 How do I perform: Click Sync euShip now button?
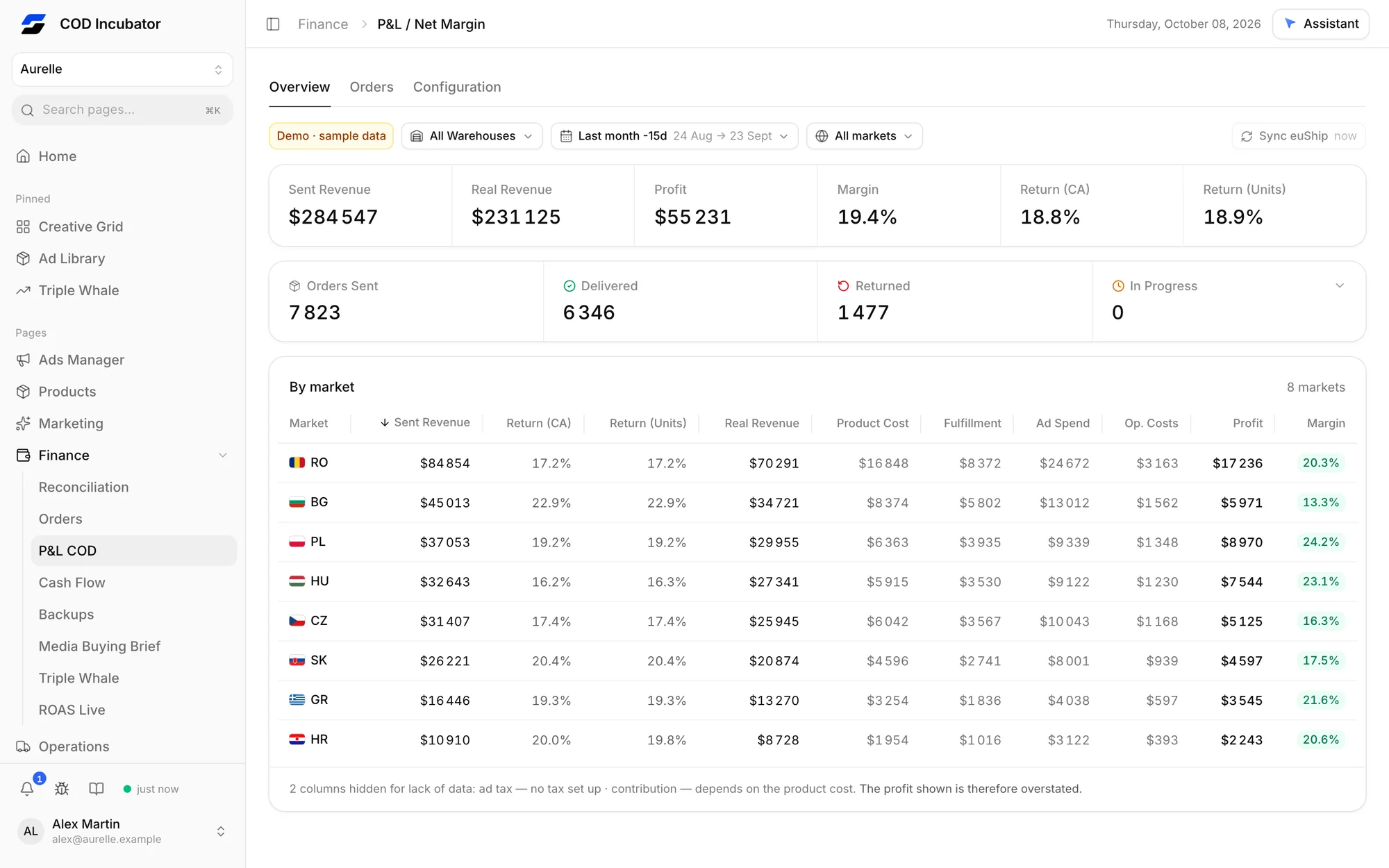point(1298,136)
